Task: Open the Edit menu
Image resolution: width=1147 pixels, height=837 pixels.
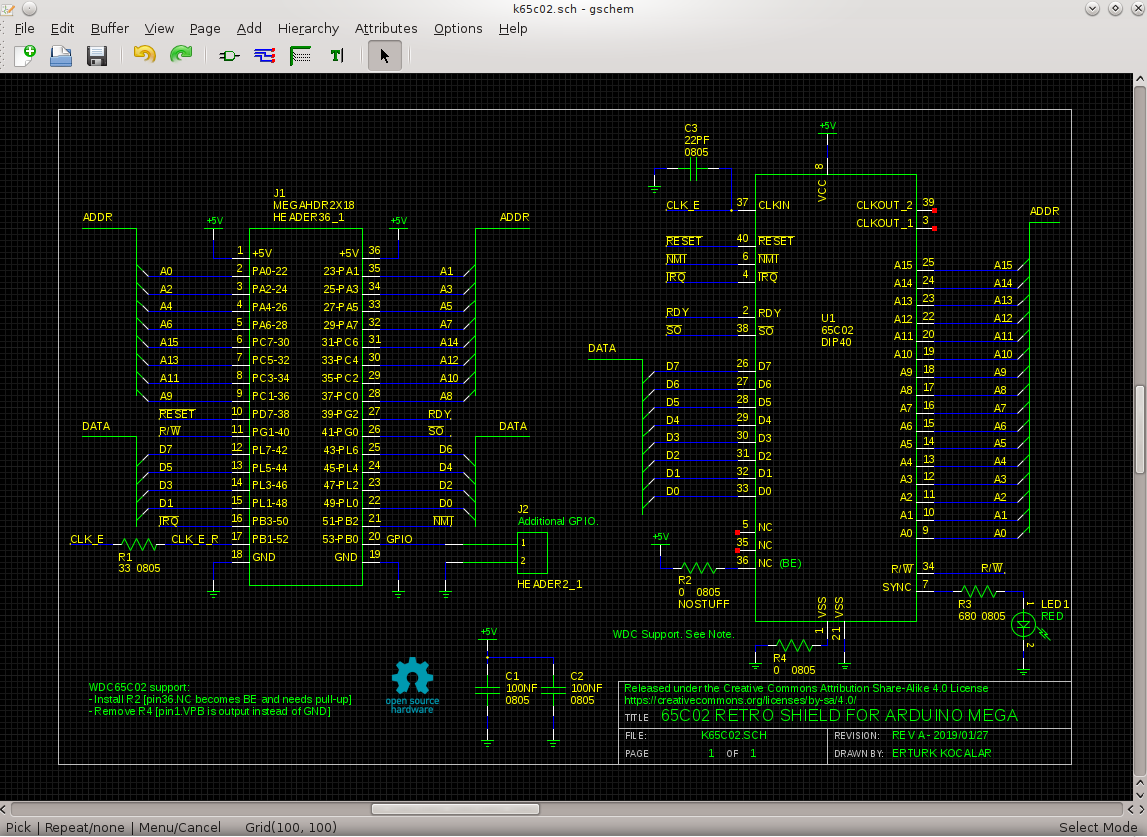Action: coord(62,29)
